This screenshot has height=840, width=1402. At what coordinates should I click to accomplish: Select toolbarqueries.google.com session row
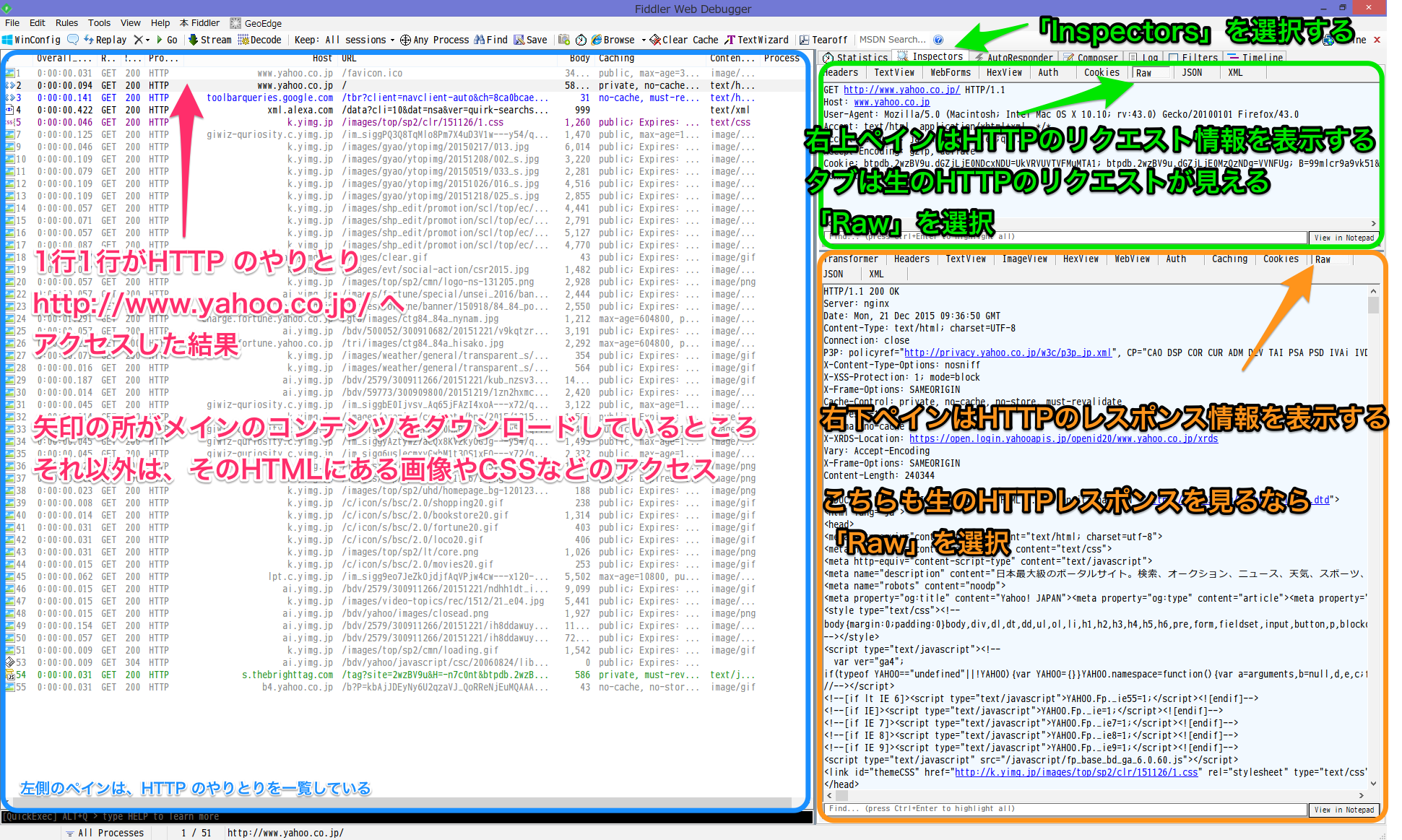tap(404, 98)
